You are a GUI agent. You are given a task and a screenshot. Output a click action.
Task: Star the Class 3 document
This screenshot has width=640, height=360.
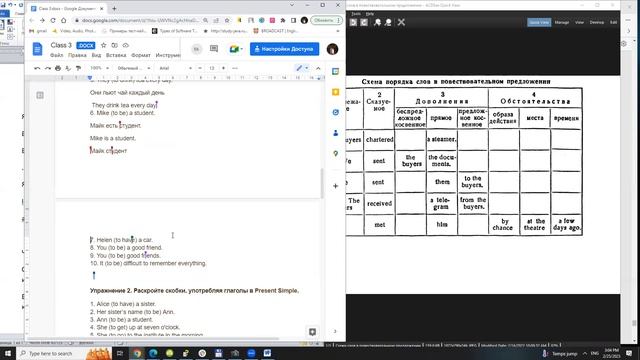pos(103,45)
